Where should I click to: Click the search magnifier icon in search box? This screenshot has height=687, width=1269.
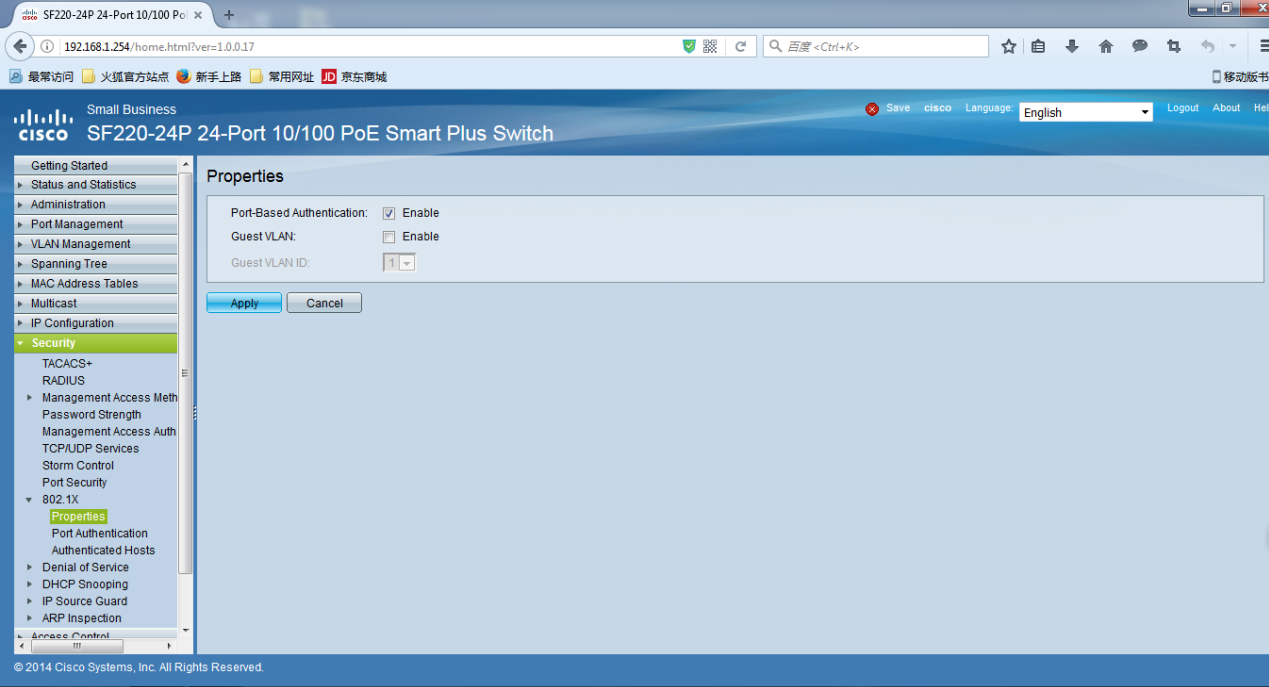point(775,46)
